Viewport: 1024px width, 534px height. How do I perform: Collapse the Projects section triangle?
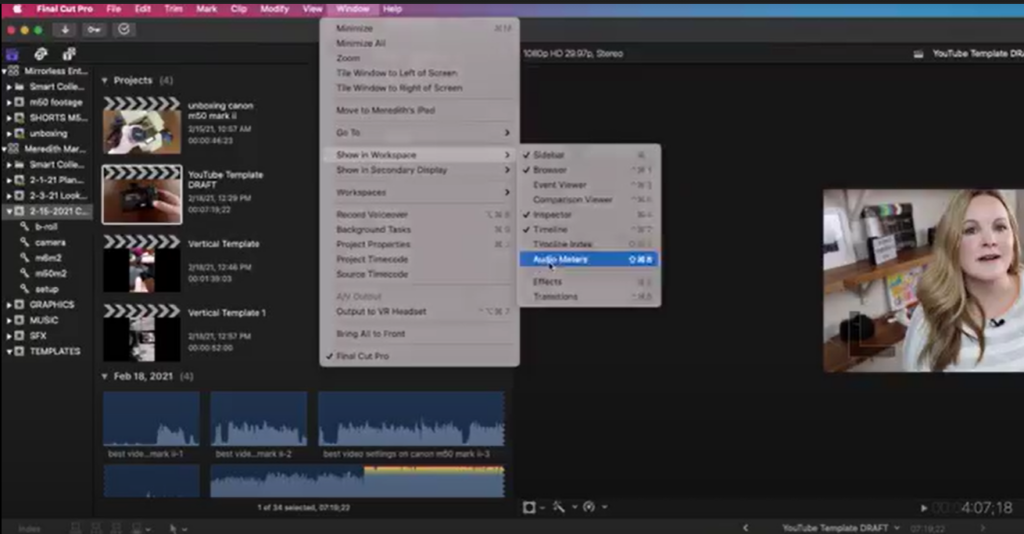click(x=104, y=80)
